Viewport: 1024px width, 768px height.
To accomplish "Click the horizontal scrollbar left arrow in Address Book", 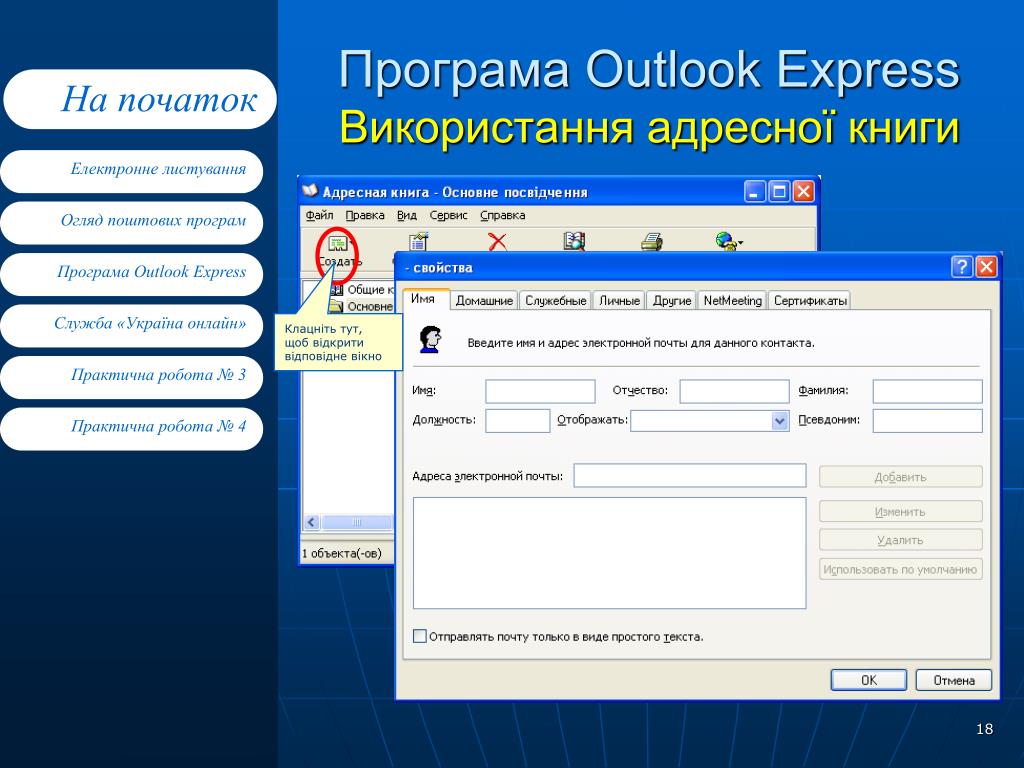I will coord(312,522).
